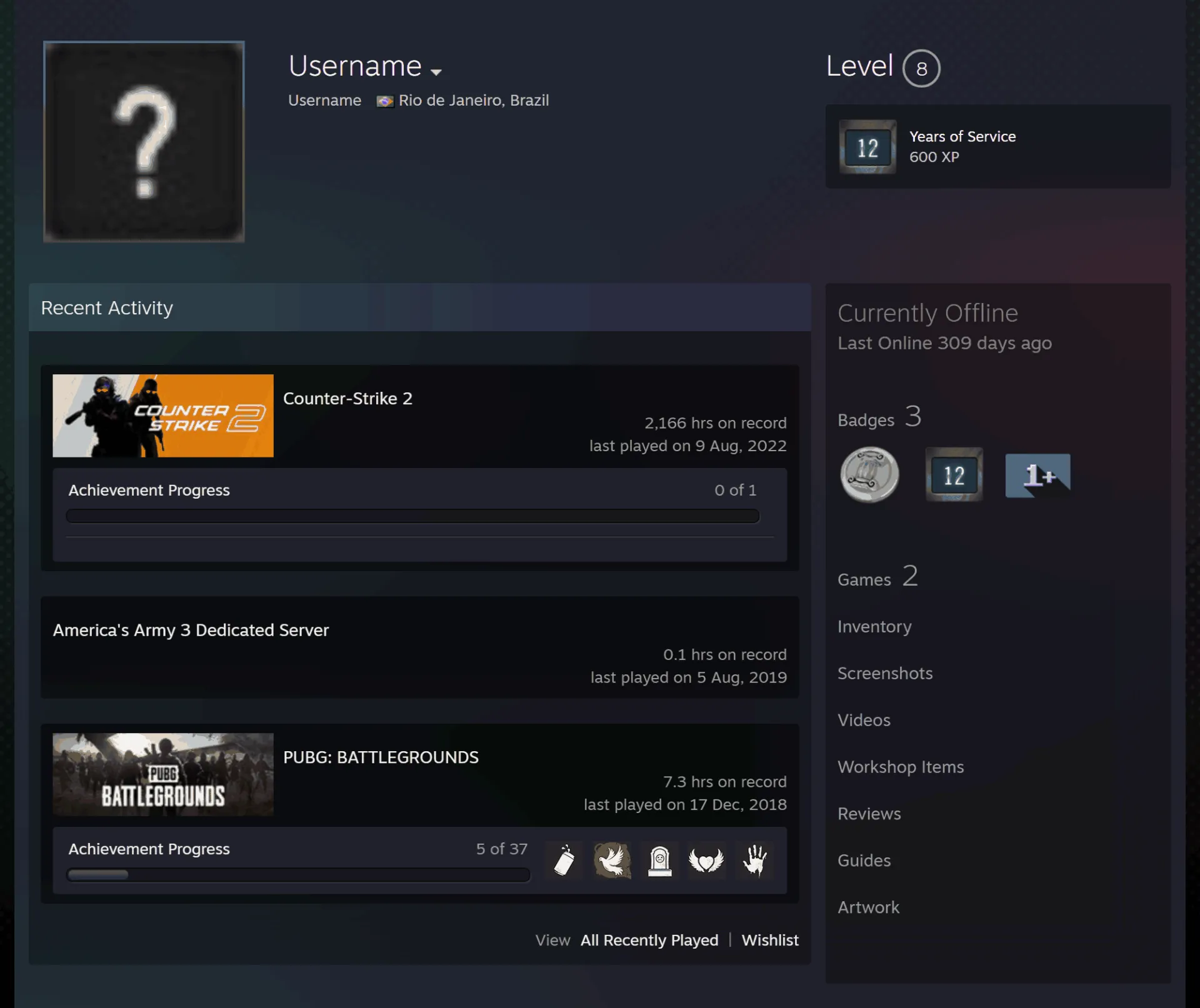Click the Brazil flag icon beside the location
The height and width of the screenshot is (1008, 1200).
(x=385, y=101)
